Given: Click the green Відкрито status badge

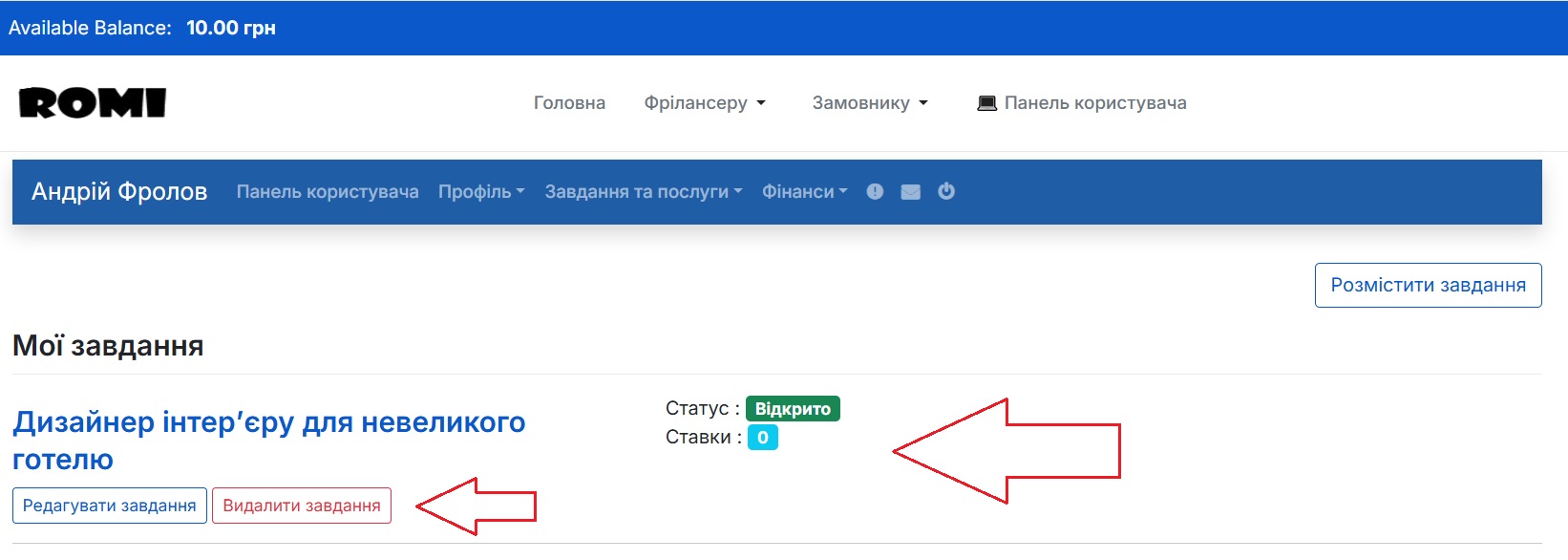Looking at the screenshot, I should coord(793,409).
